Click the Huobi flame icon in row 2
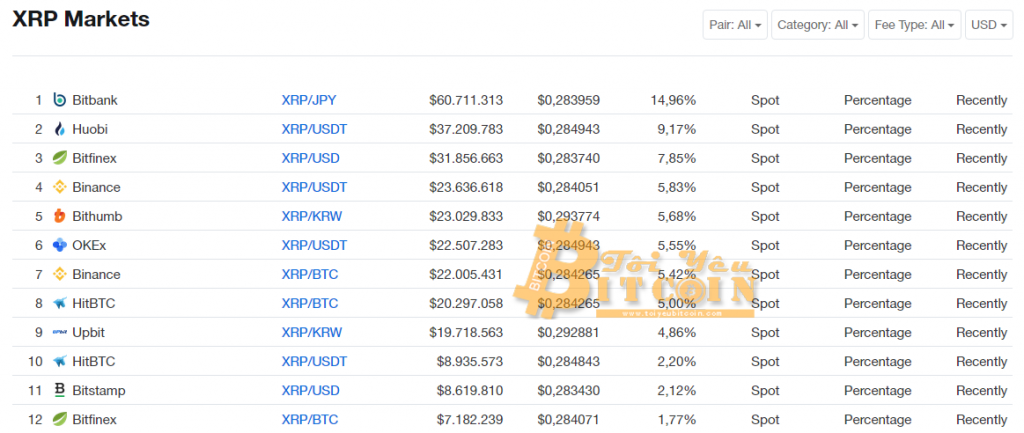Viewport: 1024px width, 433px height. pyautogui.click(x=59, y=129)
